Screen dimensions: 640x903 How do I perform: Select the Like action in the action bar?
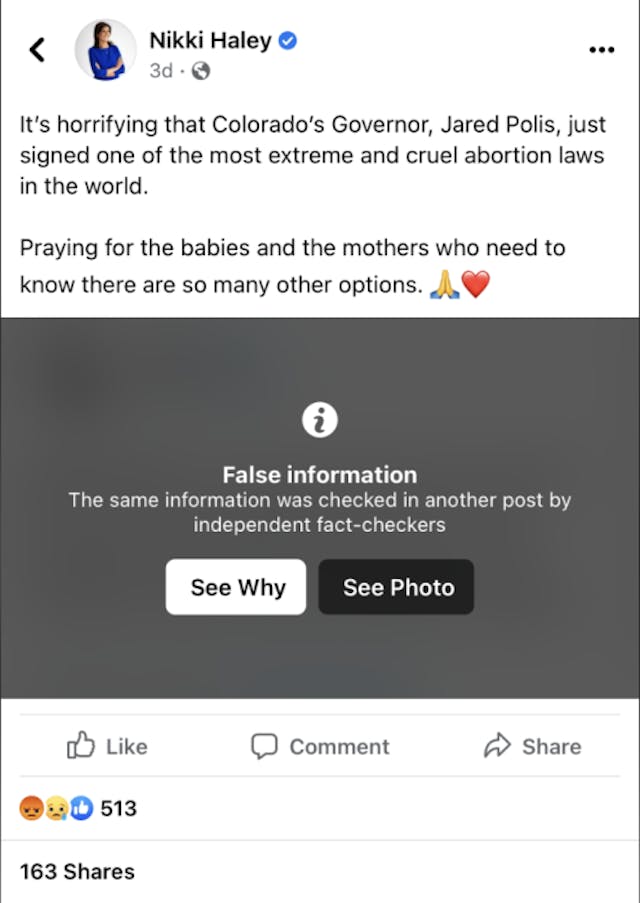[105, 746]
